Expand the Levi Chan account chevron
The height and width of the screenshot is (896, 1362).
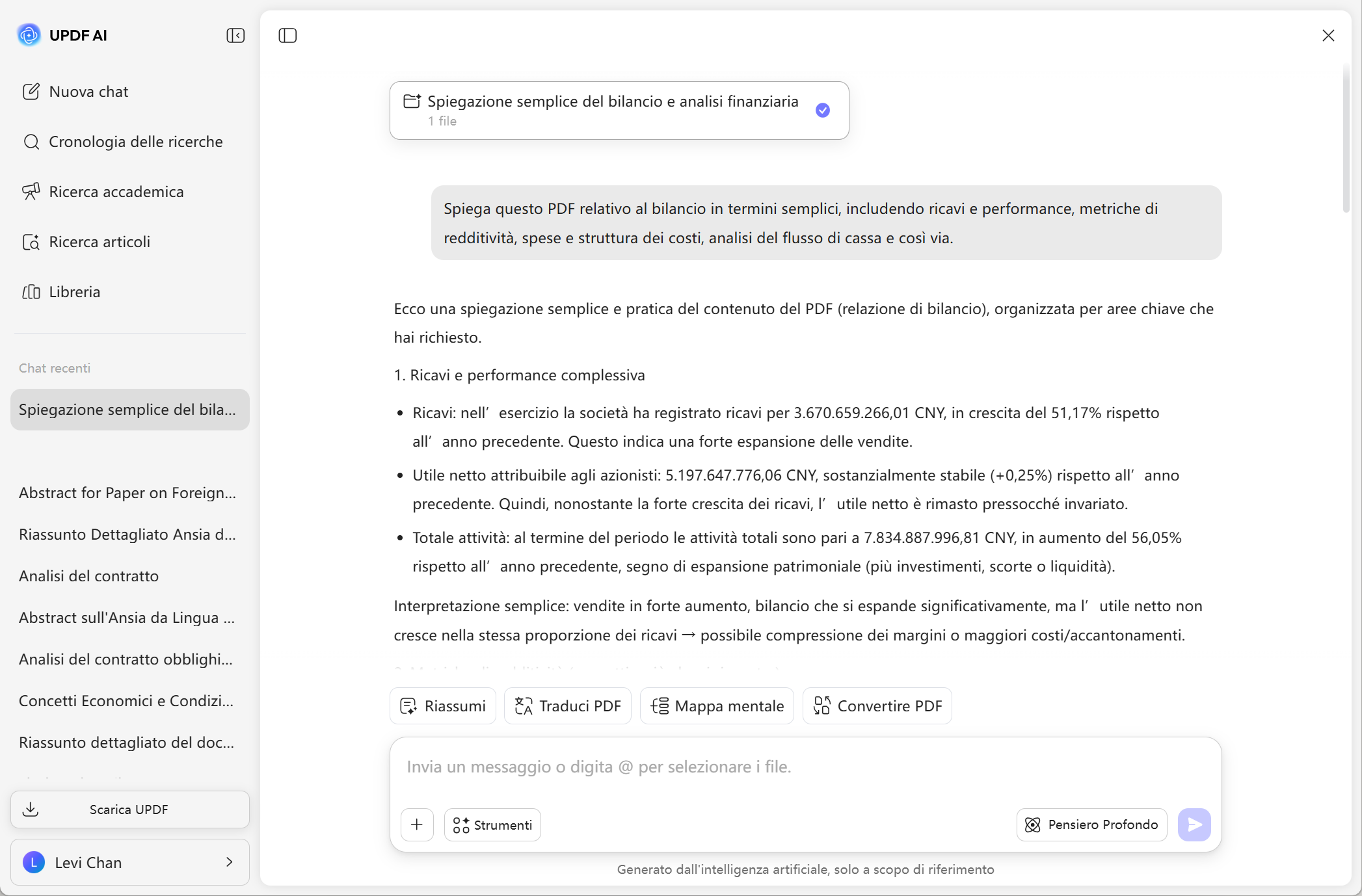(x=230, y=862)
